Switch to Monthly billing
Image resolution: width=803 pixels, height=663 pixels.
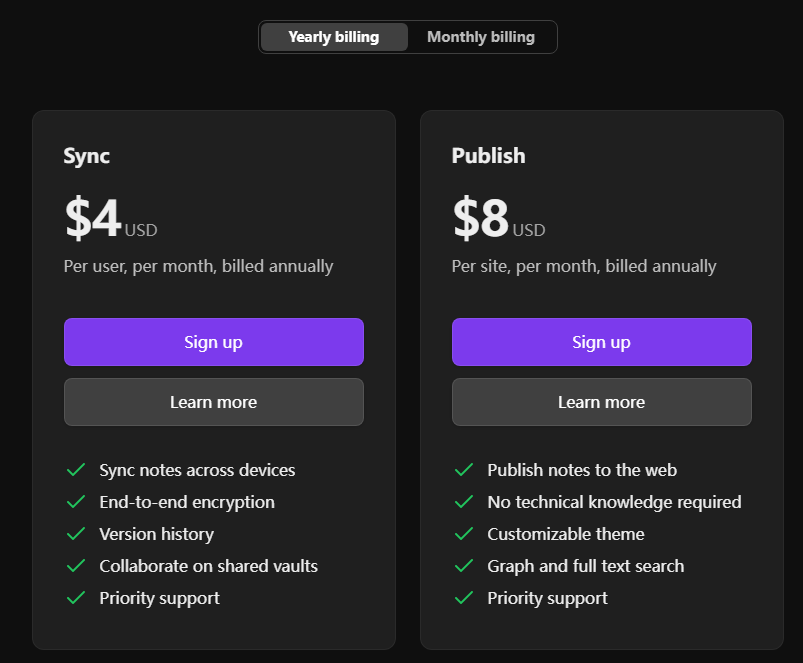tap(481, 37)
